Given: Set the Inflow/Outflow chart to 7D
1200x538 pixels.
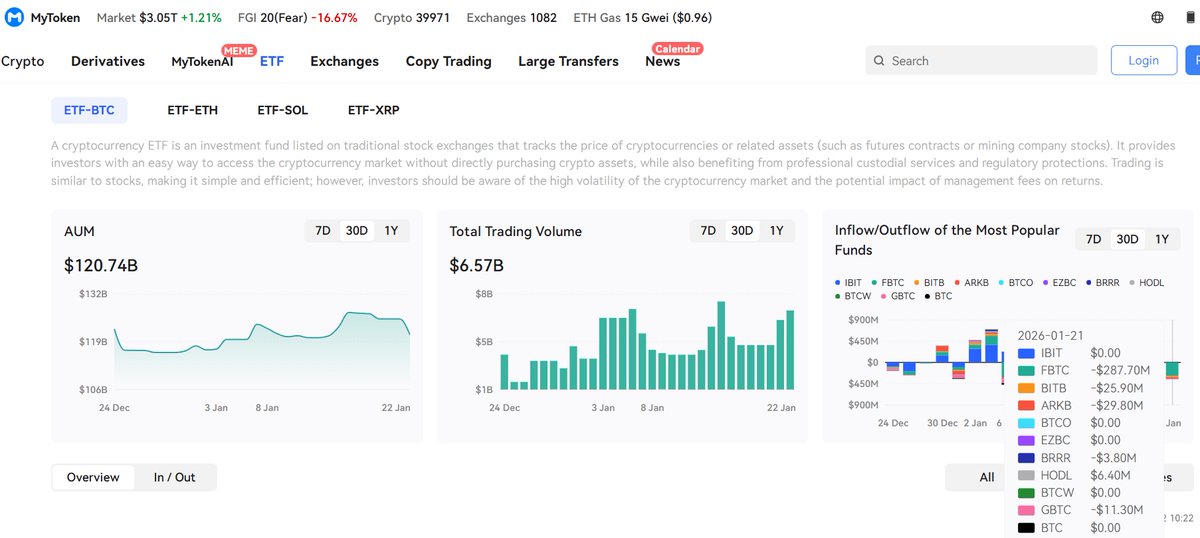Looking at the screenshot, I should [1093, 239].
